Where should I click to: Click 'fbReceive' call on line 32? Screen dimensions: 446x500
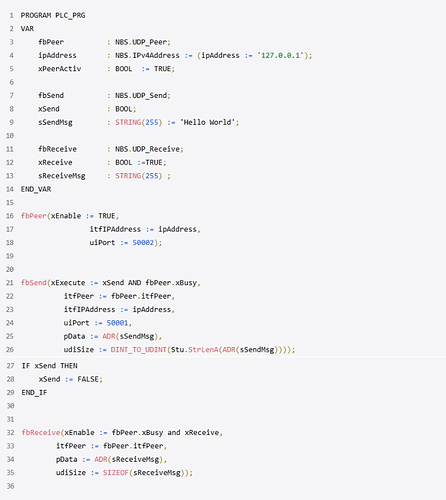[x=41, y=432]
